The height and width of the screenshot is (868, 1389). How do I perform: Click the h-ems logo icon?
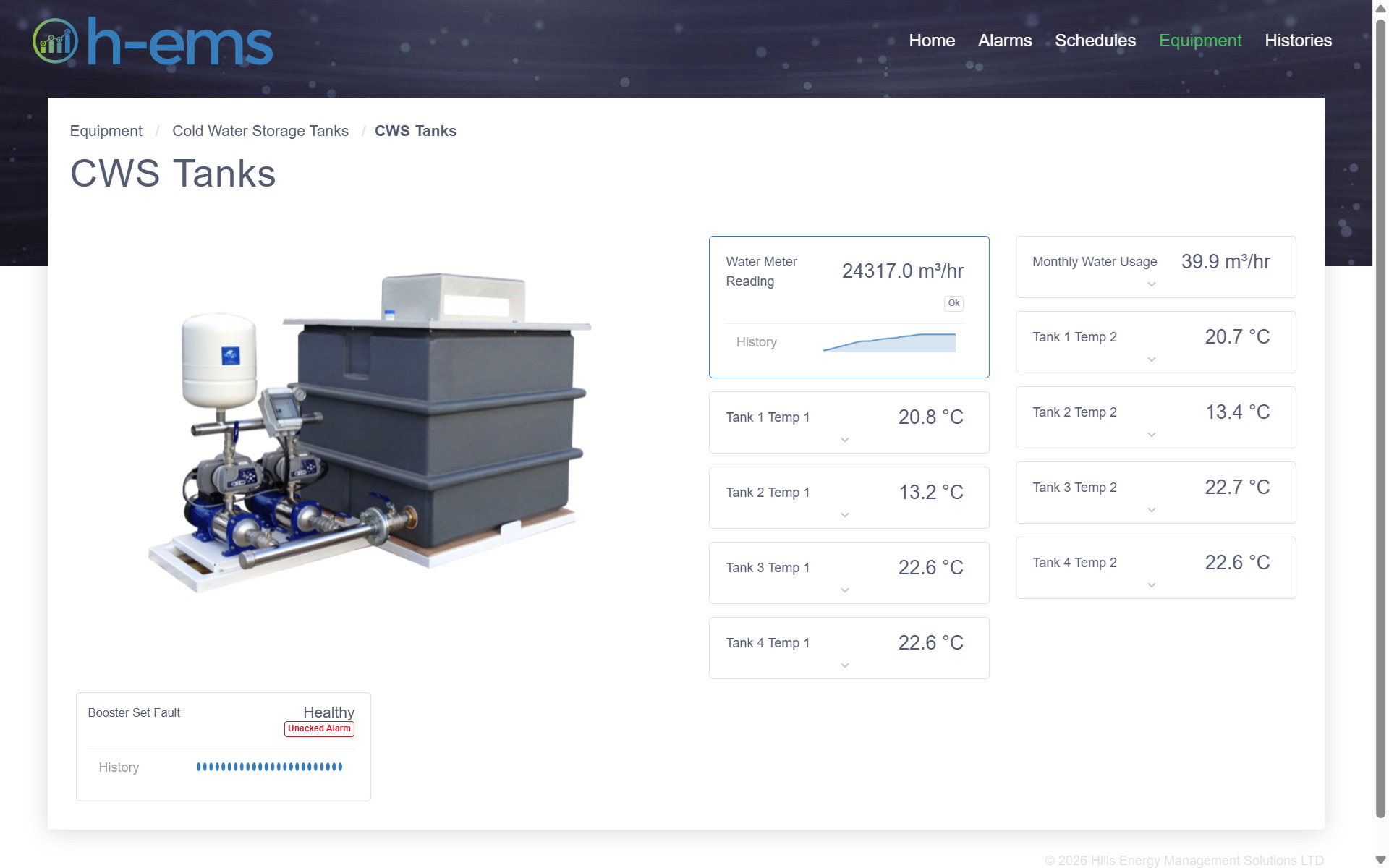coord(55,41)
